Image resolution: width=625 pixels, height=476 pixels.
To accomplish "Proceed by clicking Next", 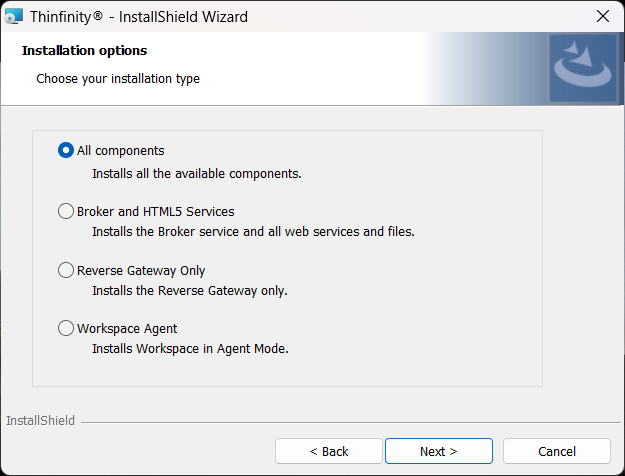I will pyautogui.click(x=439, y=451).
